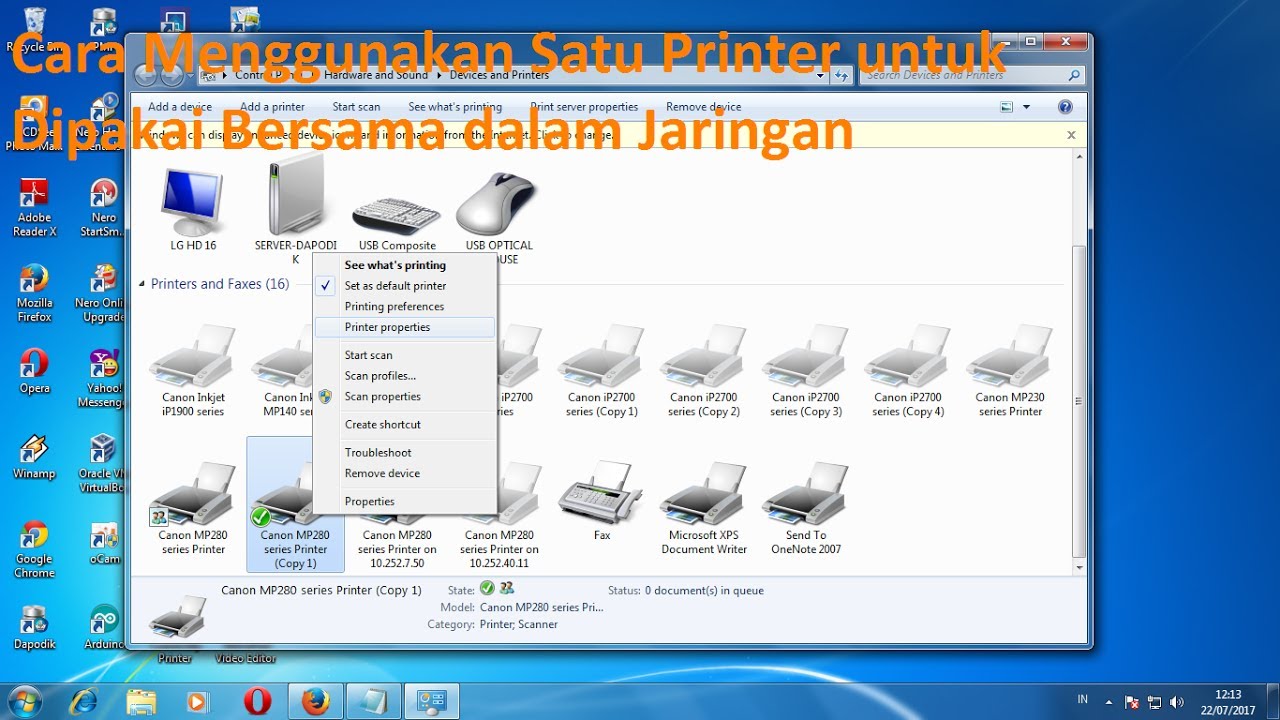Open the change view dropdown arrow
The height and width of the screenshot is (720, 1280).
pos(1027,107)
